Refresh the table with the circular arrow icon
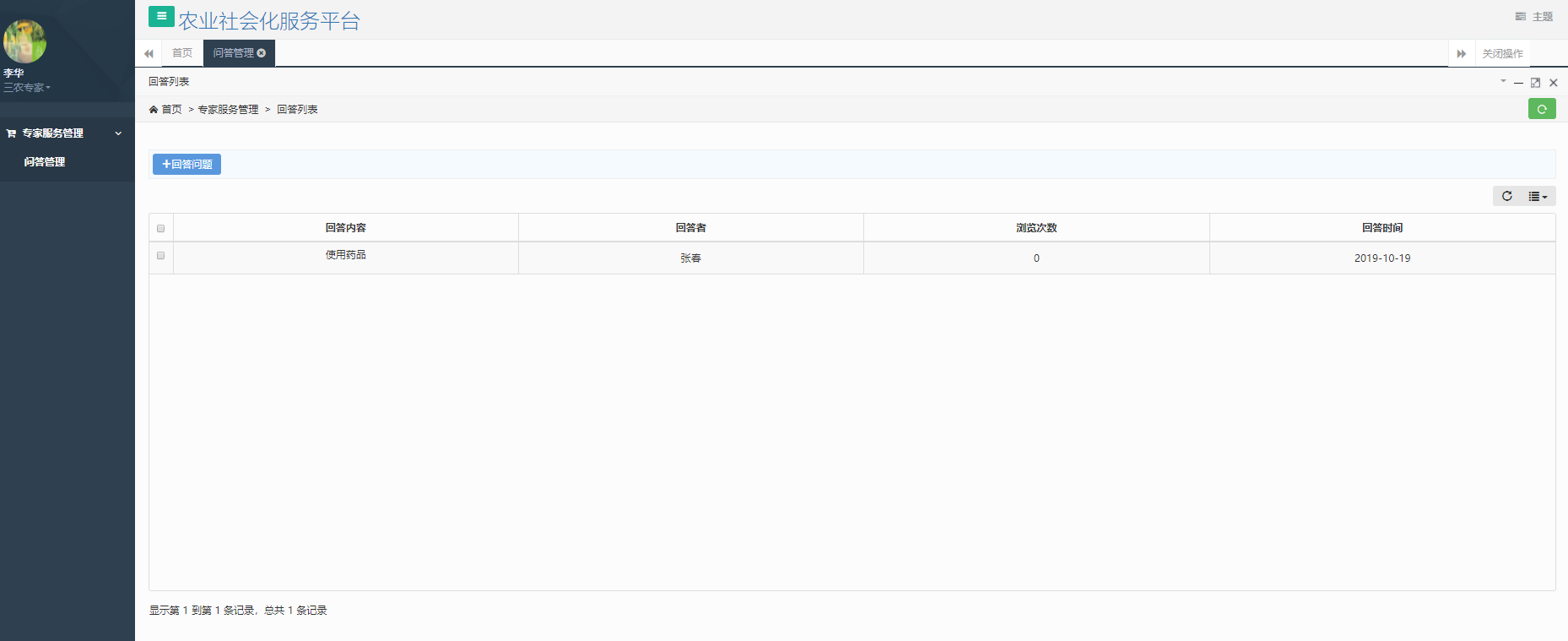1568x641 pixels. (1506, 196)
